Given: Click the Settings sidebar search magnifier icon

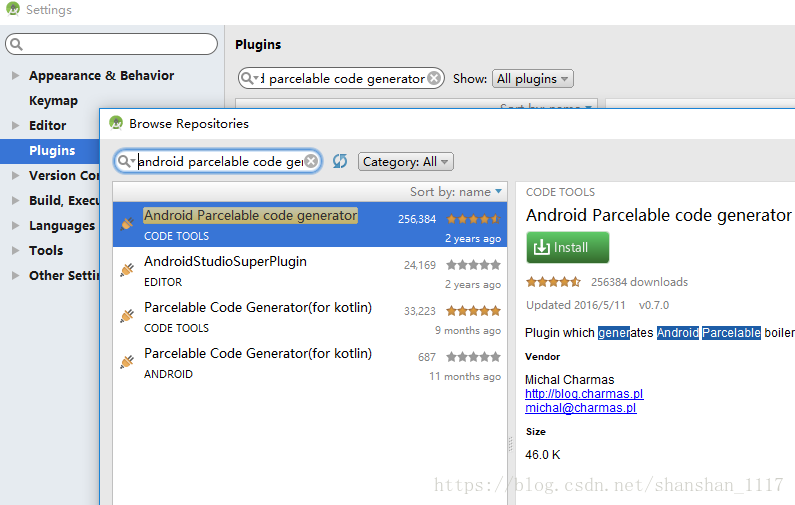Looking at the screenshot, I should pyautogui.click(x=16, y=45).
